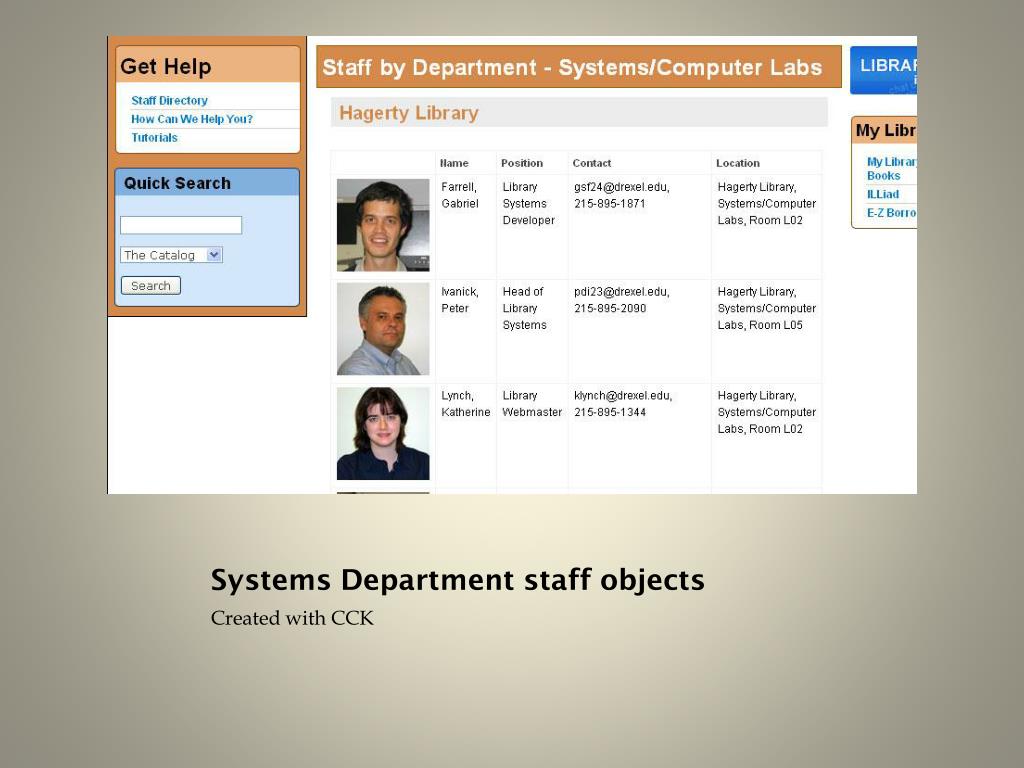Image resolution: width=1024 pixels, height=768 pixels.
Task: Click the name Lynch, Katherine
Action: (466, 404)
